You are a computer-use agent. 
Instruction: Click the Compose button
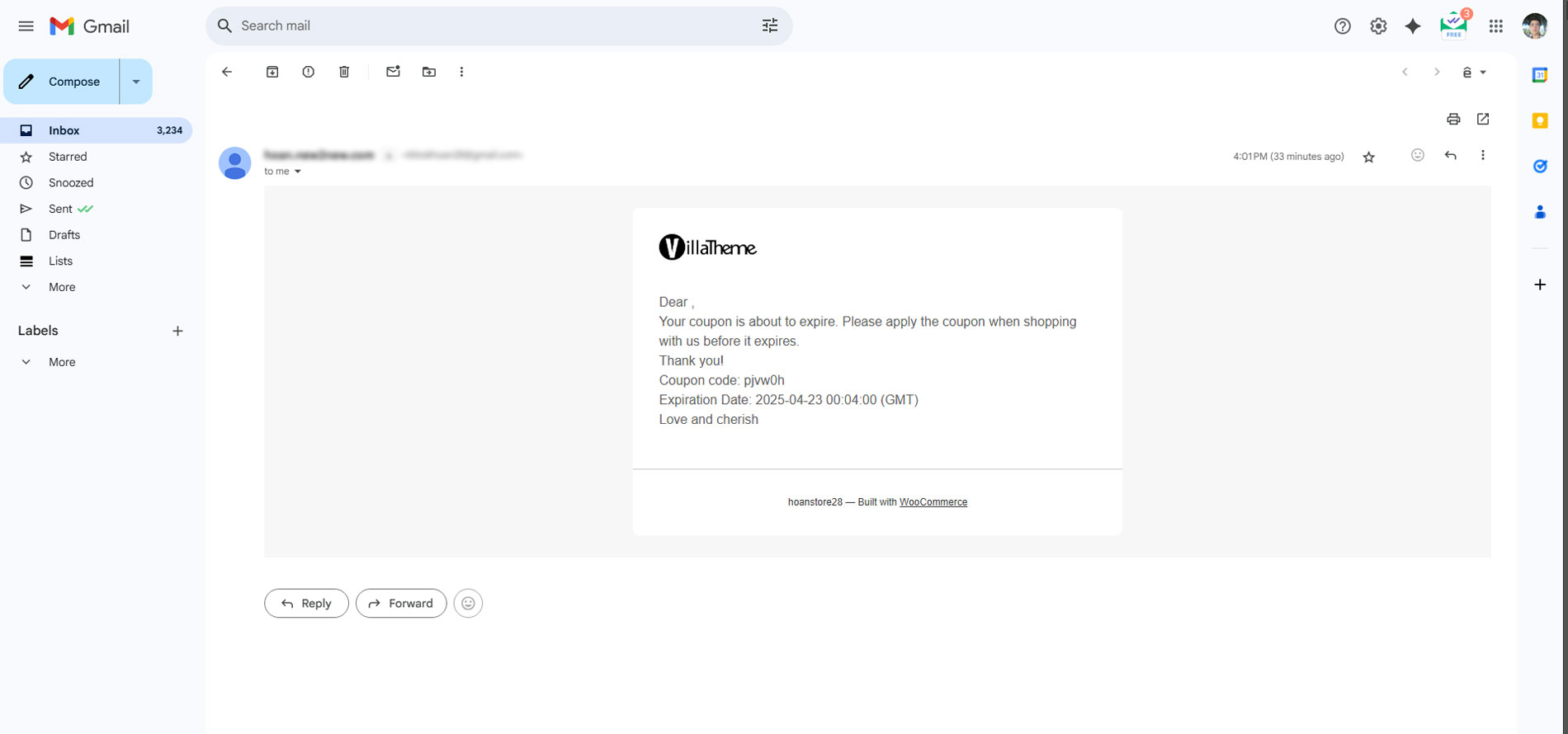click(x=62, y=82)
